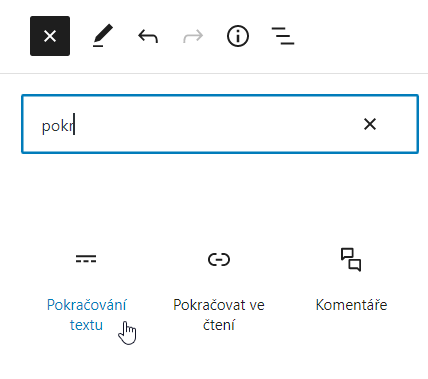Undo the last editor change
The image size is (428, 379).
[x=148, y=36]
